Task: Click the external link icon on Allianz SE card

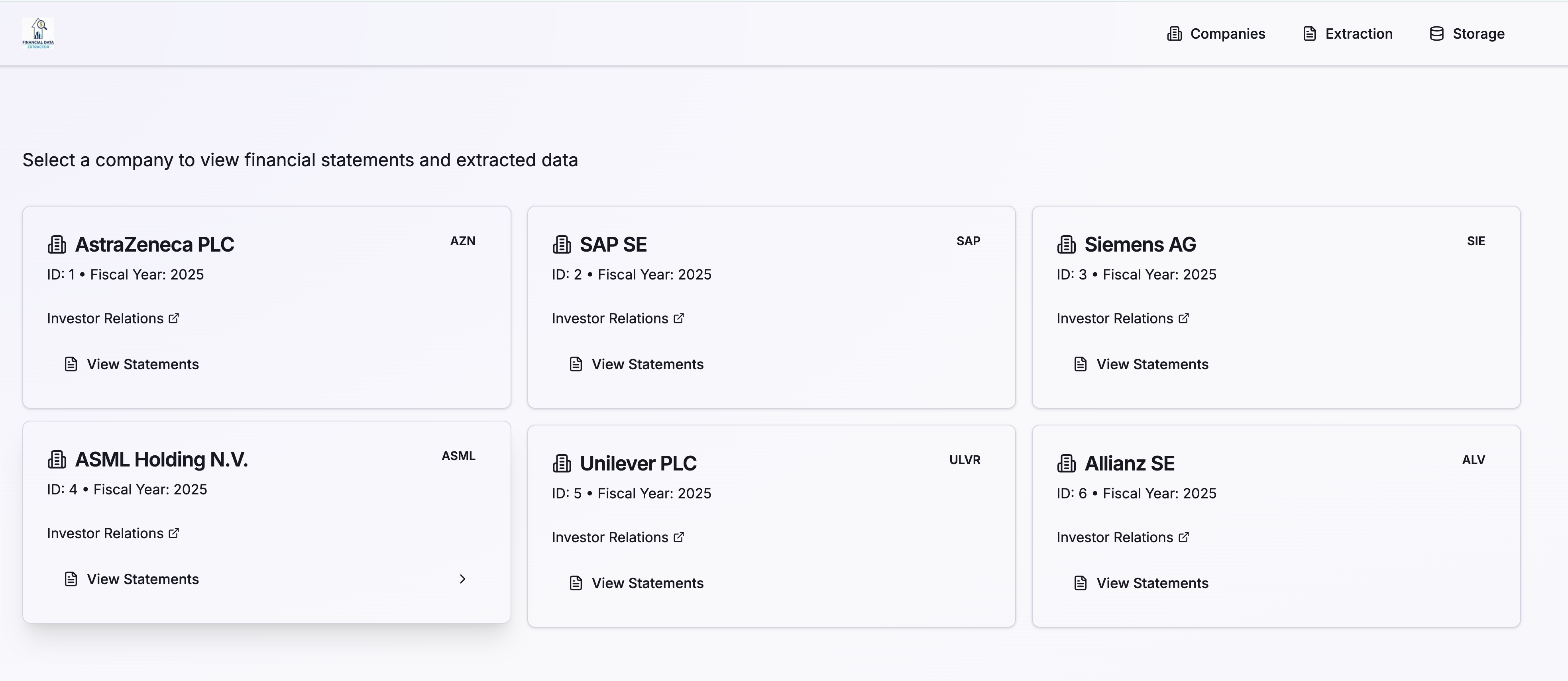Action: click(x=1183, y=537)
